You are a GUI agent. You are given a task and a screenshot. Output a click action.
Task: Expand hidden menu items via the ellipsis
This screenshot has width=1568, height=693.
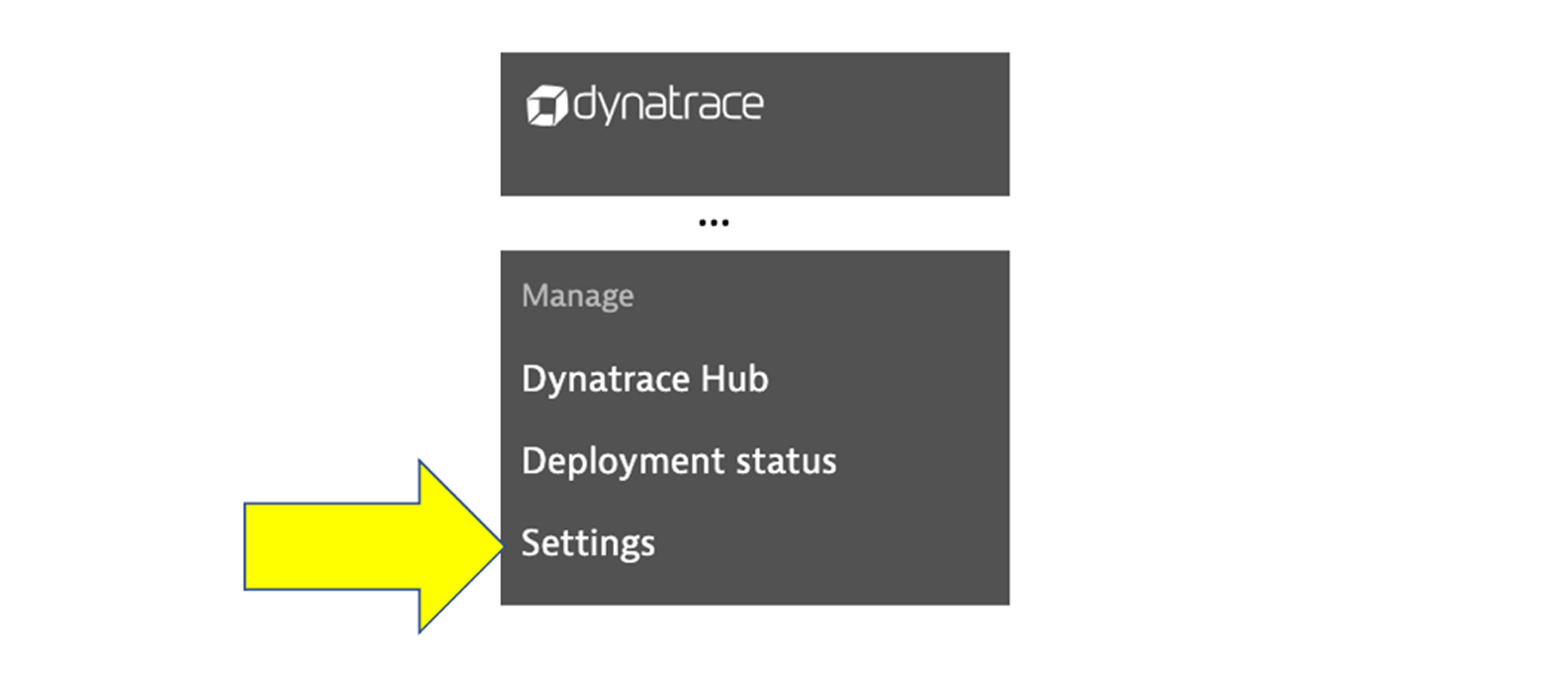713,223
